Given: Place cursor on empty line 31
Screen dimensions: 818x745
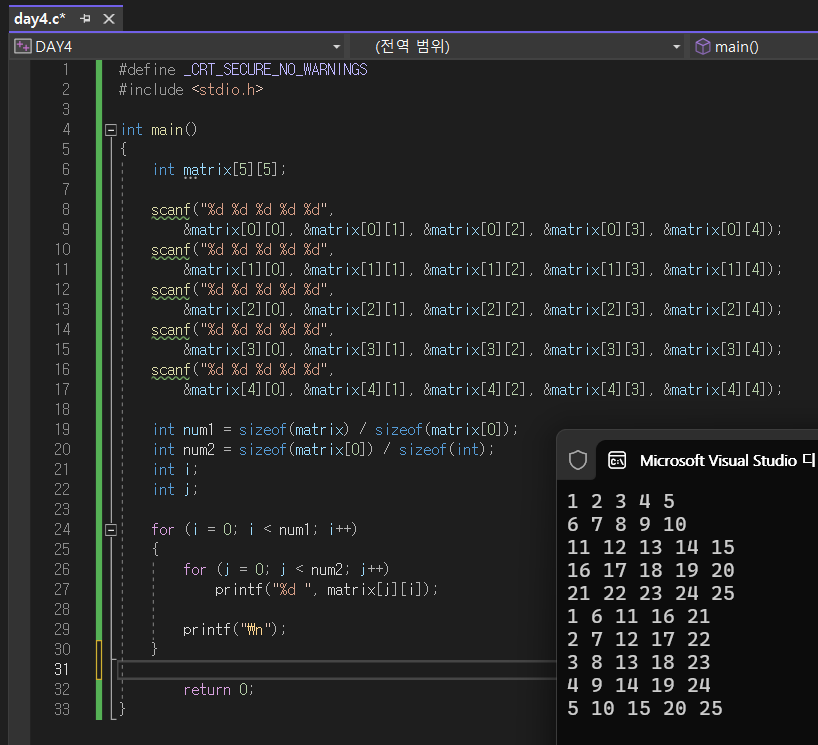Looking at the screenshot, I should 336,670.
